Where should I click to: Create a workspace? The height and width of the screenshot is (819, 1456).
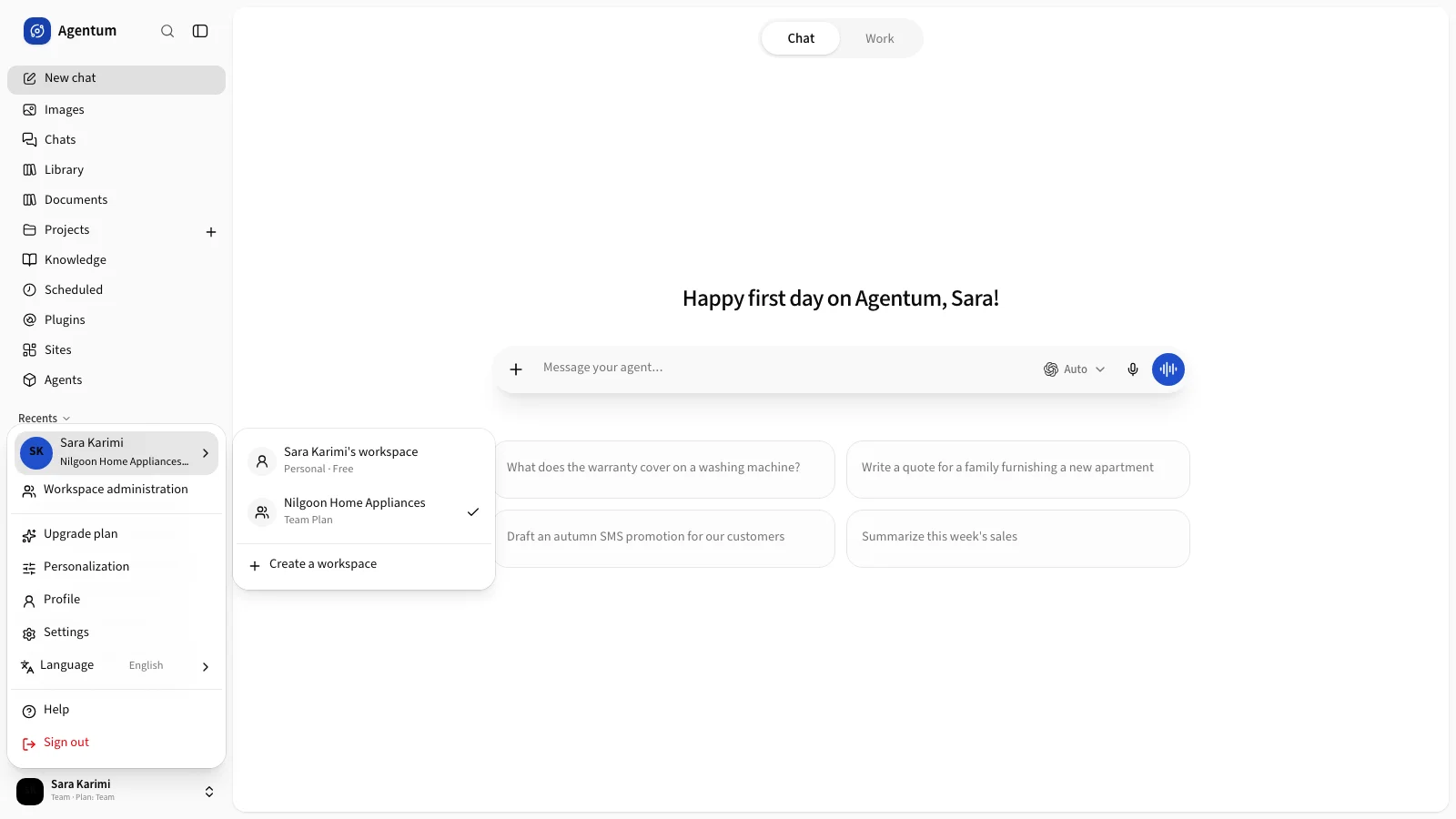click(364, 564)
